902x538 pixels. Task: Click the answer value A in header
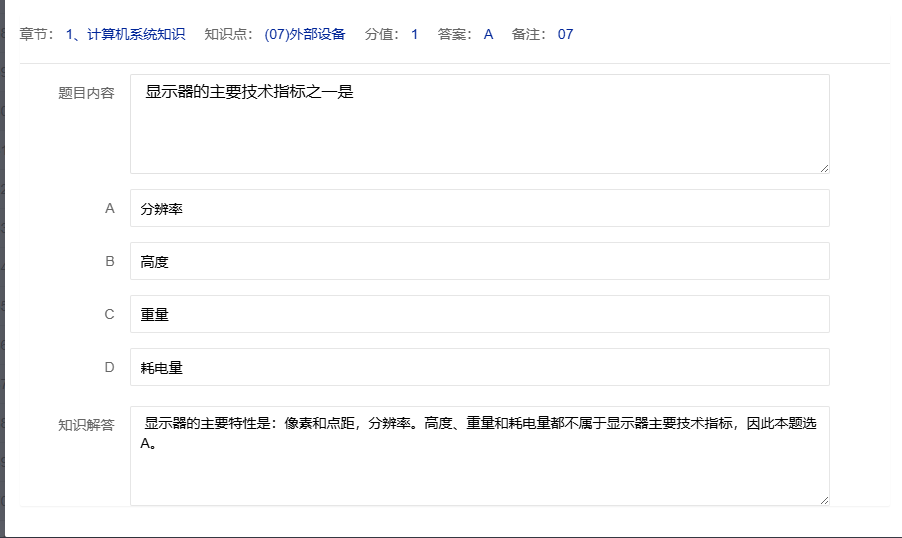488,35
